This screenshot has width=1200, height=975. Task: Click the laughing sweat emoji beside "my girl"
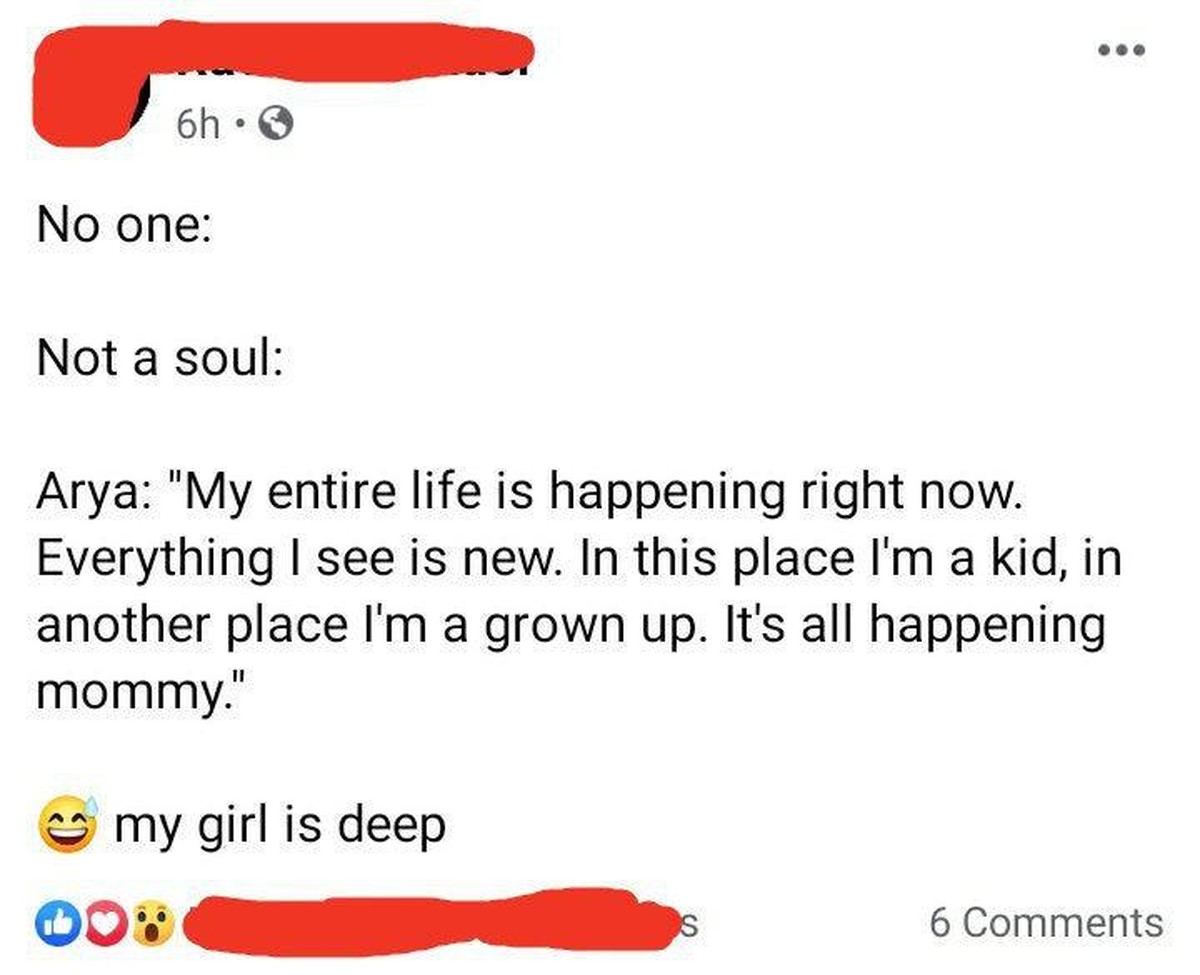(67, 823)
